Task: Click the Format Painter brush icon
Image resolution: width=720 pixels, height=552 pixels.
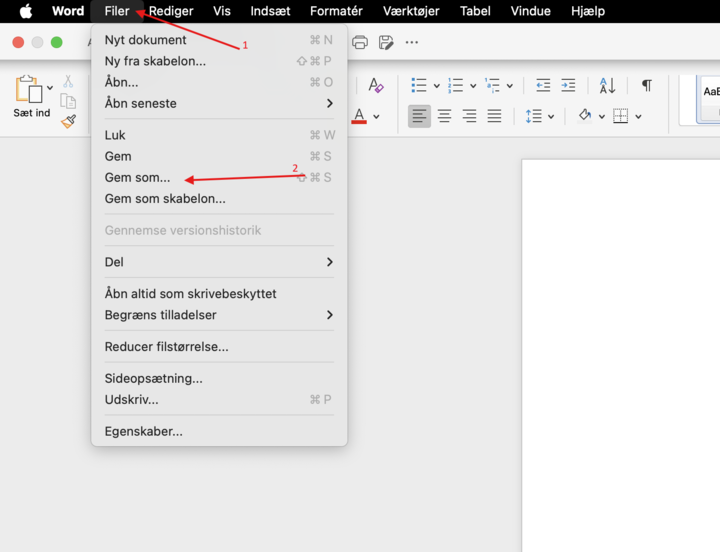Action: point(68,121)
